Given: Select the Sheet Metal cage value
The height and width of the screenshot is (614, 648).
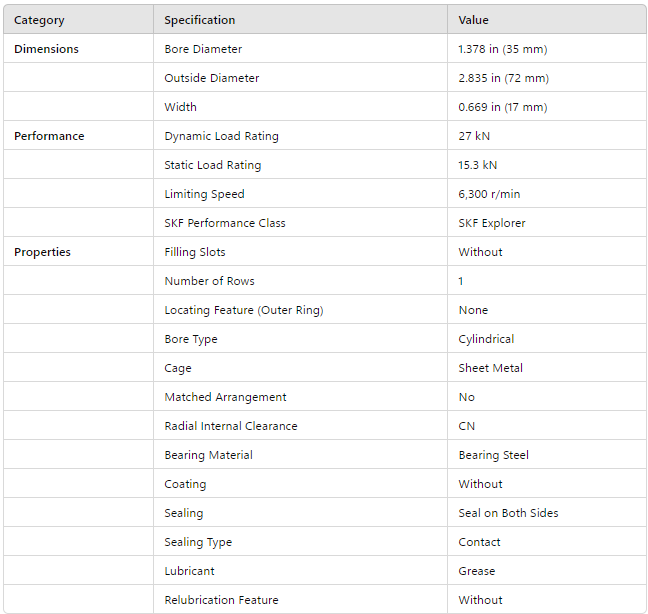Looking at the screenshot, I should pyautogui.click(x=490, y=368).
